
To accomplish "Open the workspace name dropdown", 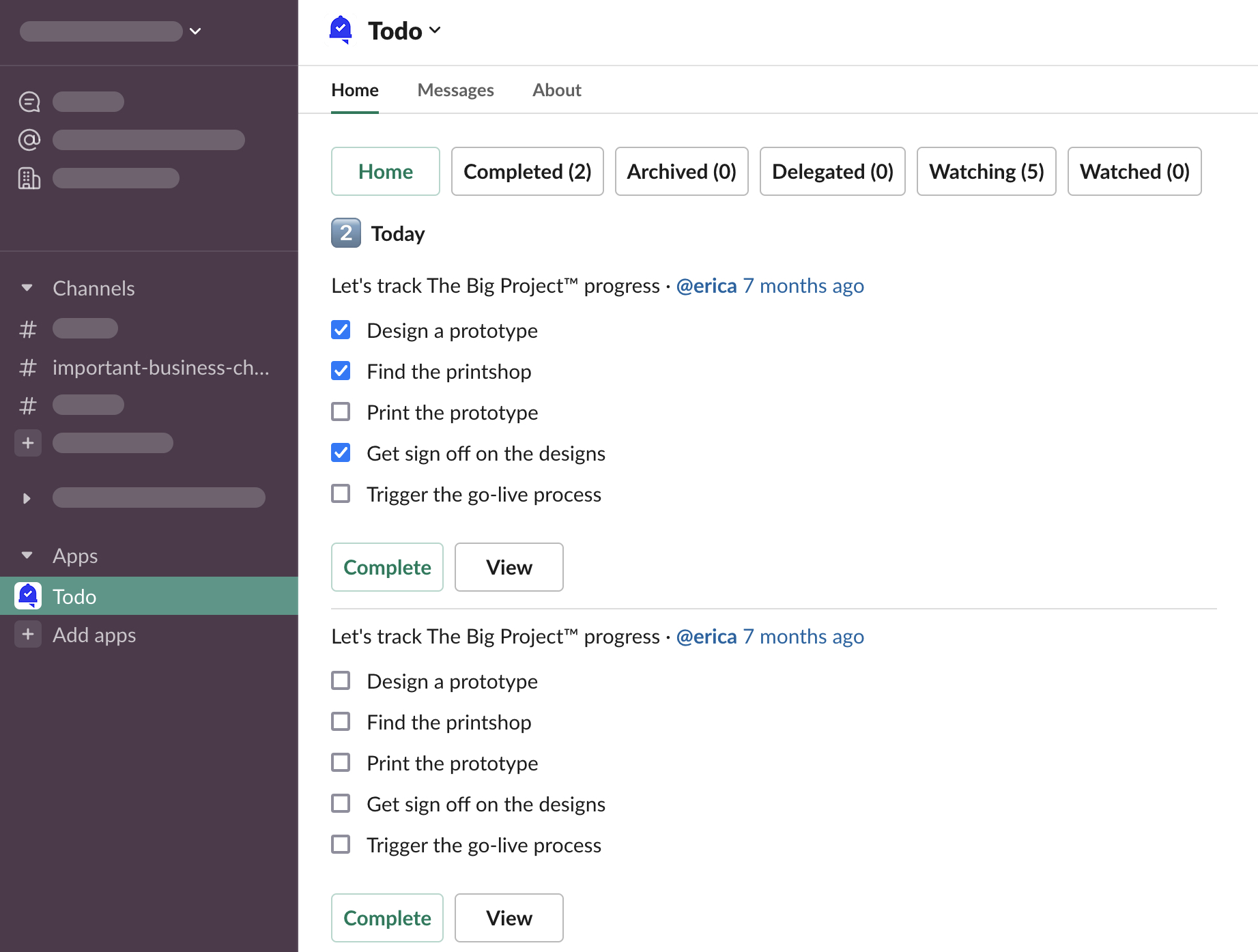I will click(195, 31).
